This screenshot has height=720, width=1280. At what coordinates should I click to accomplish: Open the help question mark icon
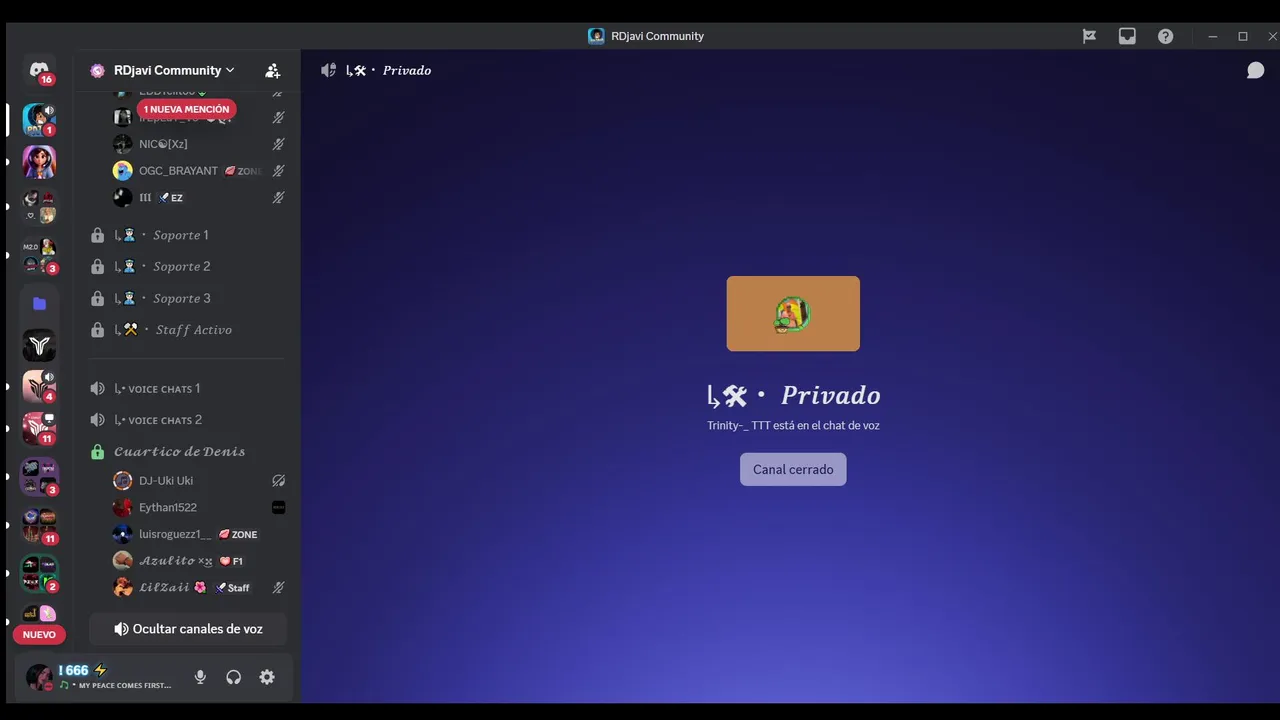[1165, 36]
